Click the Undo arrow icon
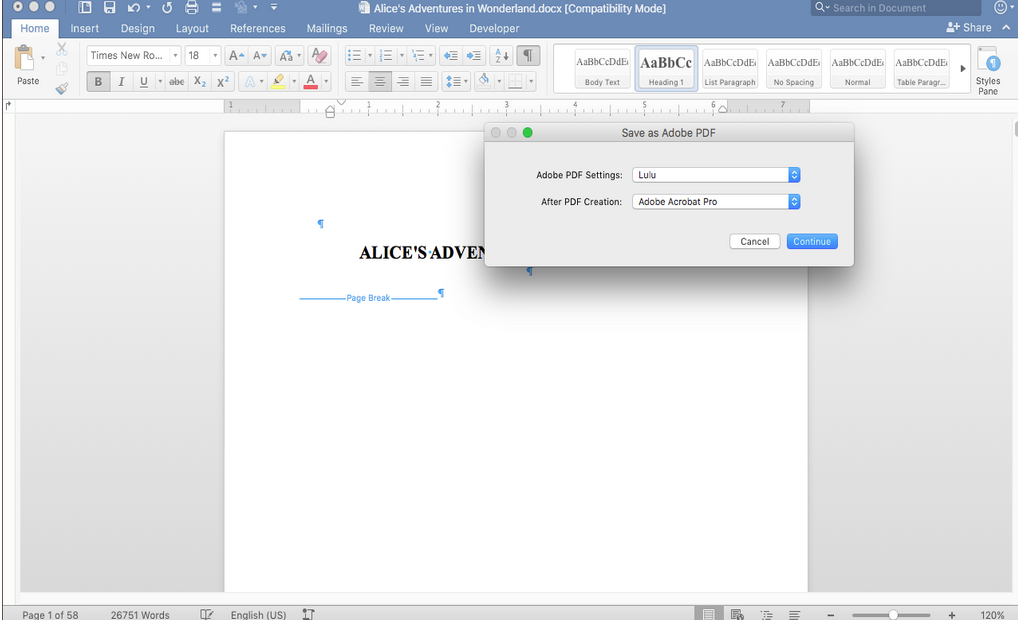The width and height of the screenshot is (1018, 620). pos(134,8)
